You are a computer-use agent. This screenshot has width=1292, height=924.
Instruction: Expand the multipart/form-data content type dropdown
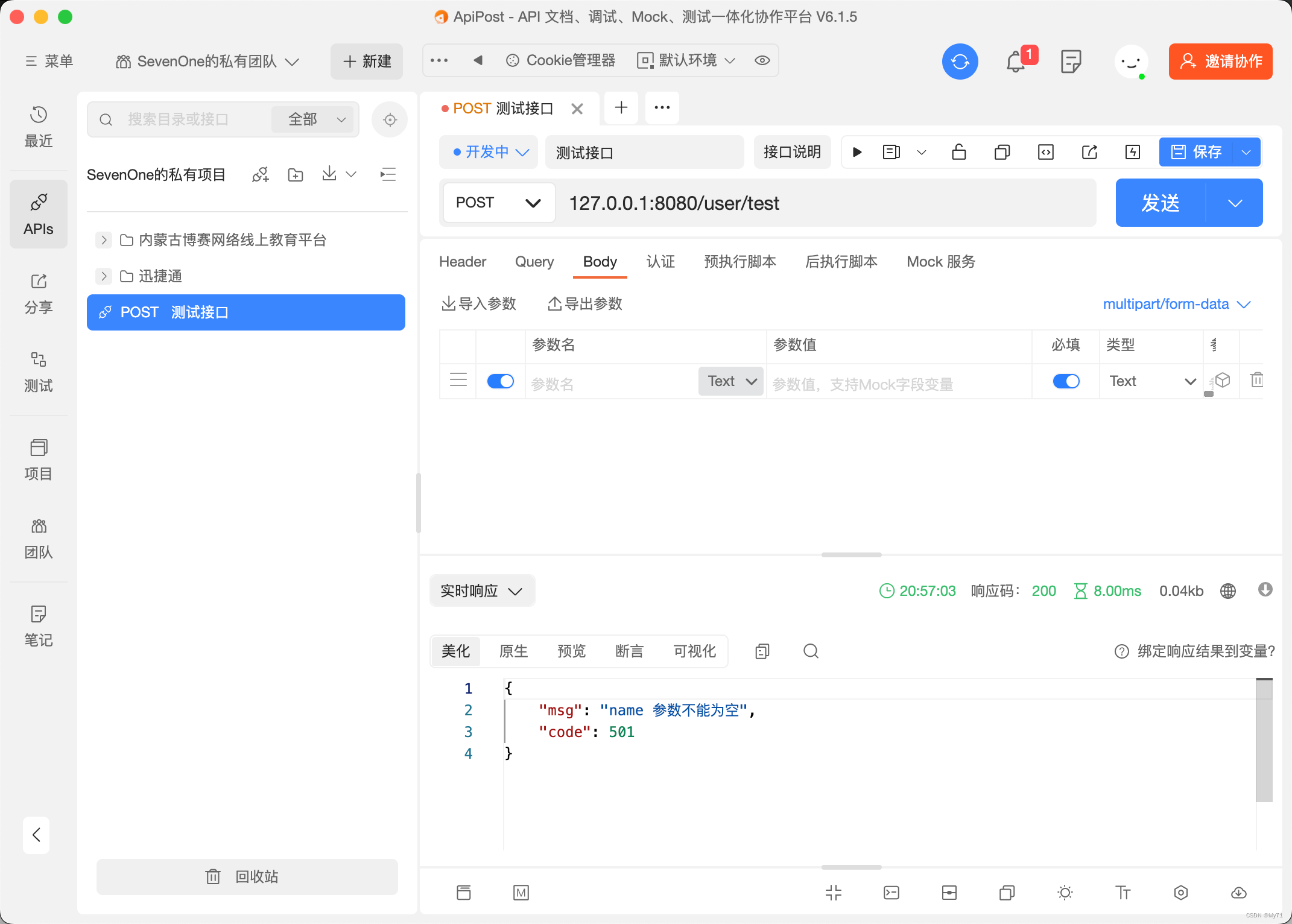point(1176,304)
